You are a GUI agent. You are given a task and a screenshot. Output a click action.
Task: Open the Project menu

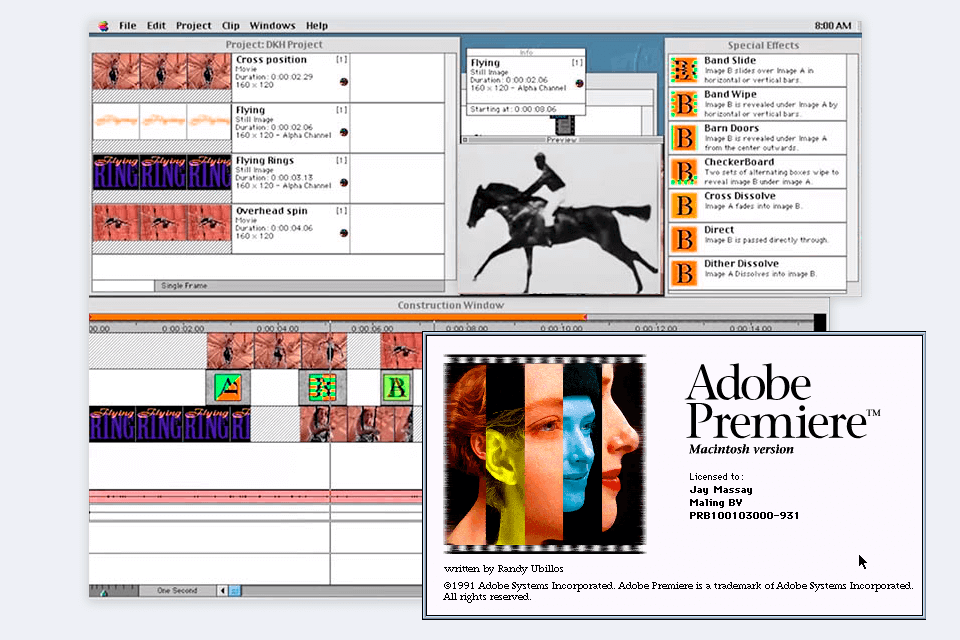pos(192,25)
